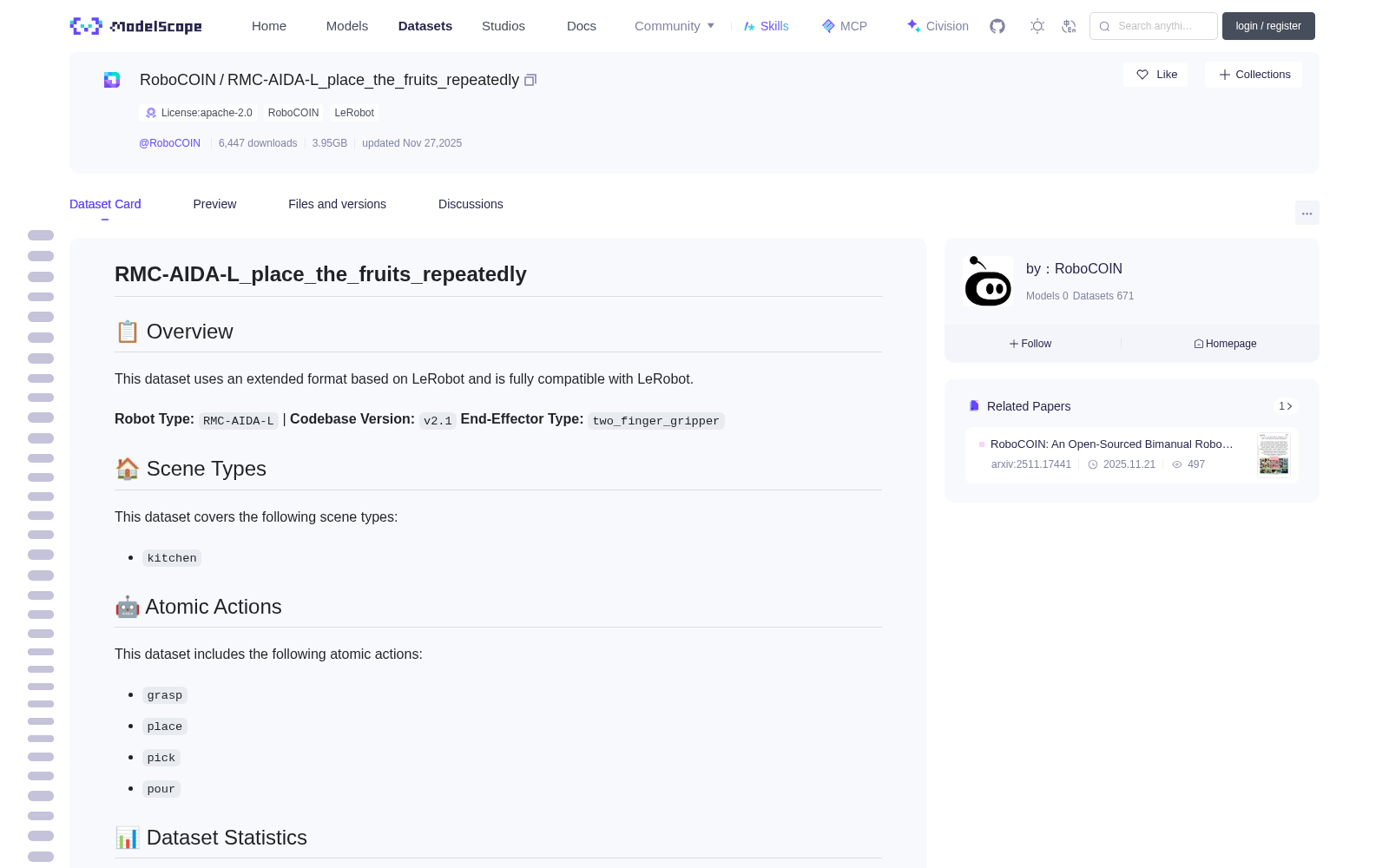Click the '6,447 downloads' text

(258, 143)
